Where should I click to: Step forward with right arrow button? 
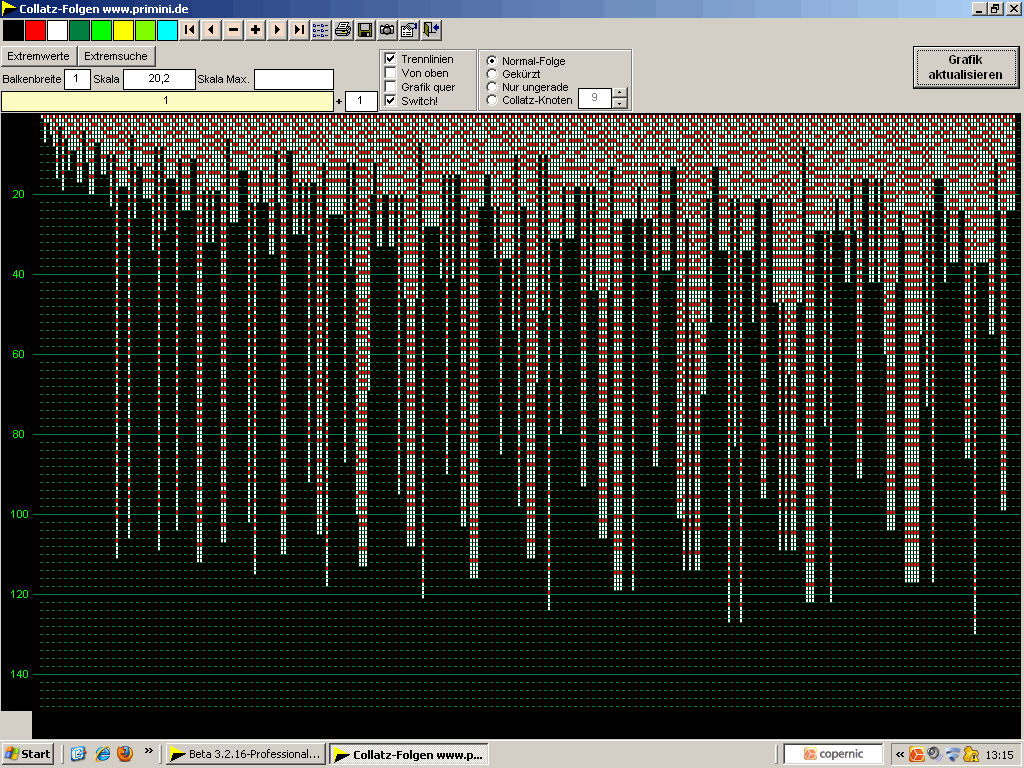point(277,30)
